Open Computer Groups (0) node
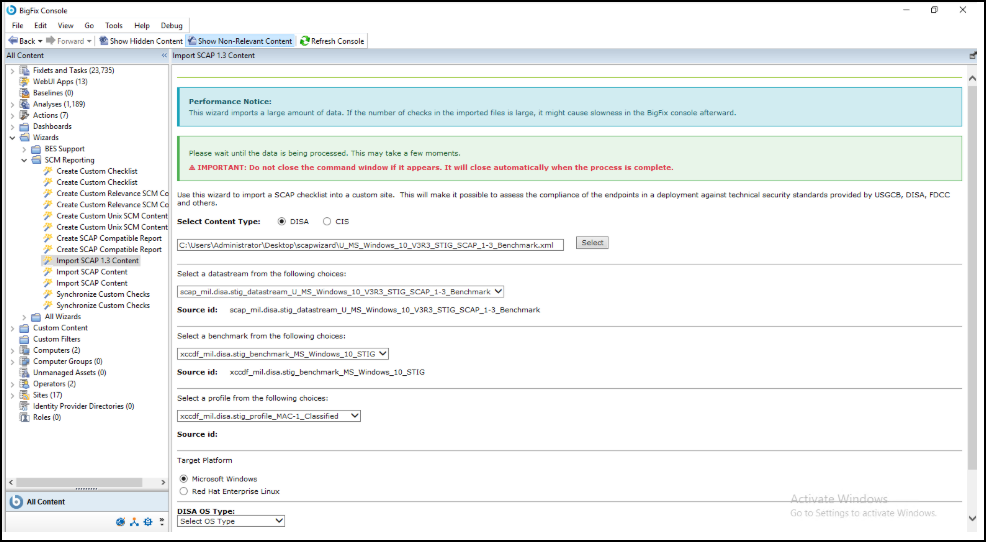This screenshot has height=542, width=986. (x=67, y=362)
